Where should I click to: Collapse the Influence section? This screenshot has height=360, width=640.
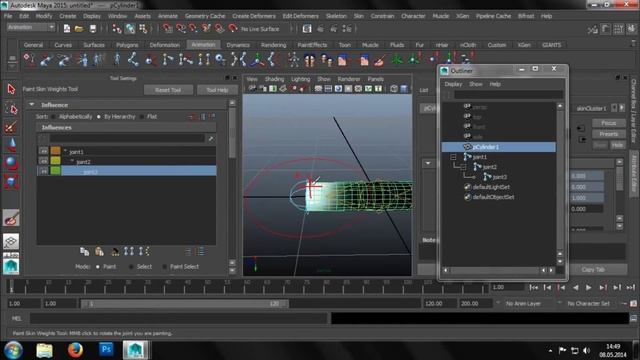31,105
